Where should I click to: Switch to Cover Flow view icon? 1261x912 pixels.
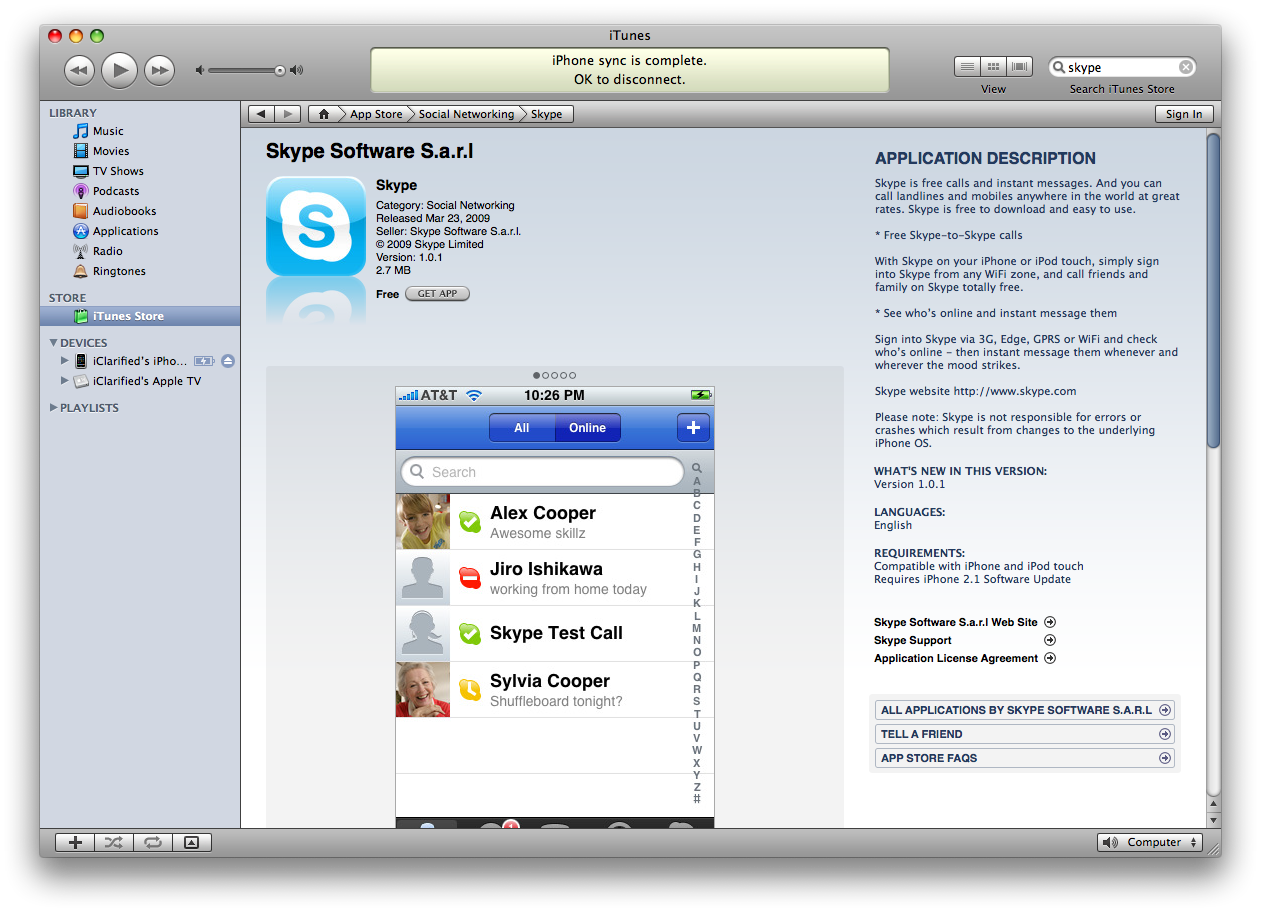pos(1019,67)
